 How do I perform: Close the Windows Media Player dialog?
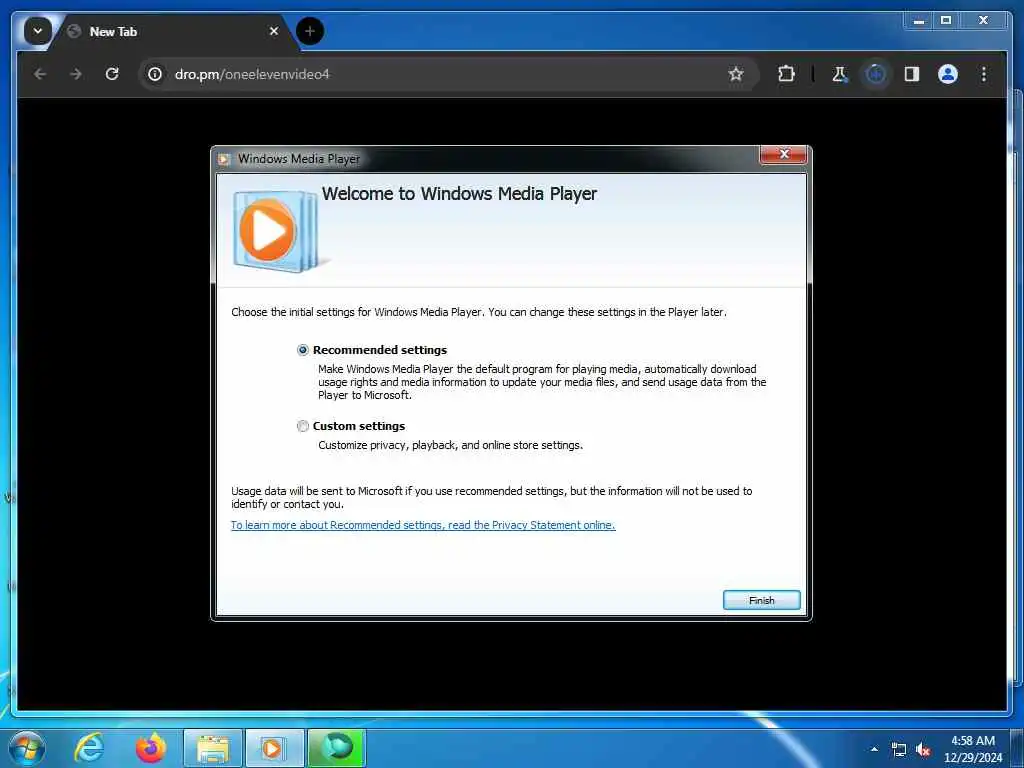tap(784, 154)
